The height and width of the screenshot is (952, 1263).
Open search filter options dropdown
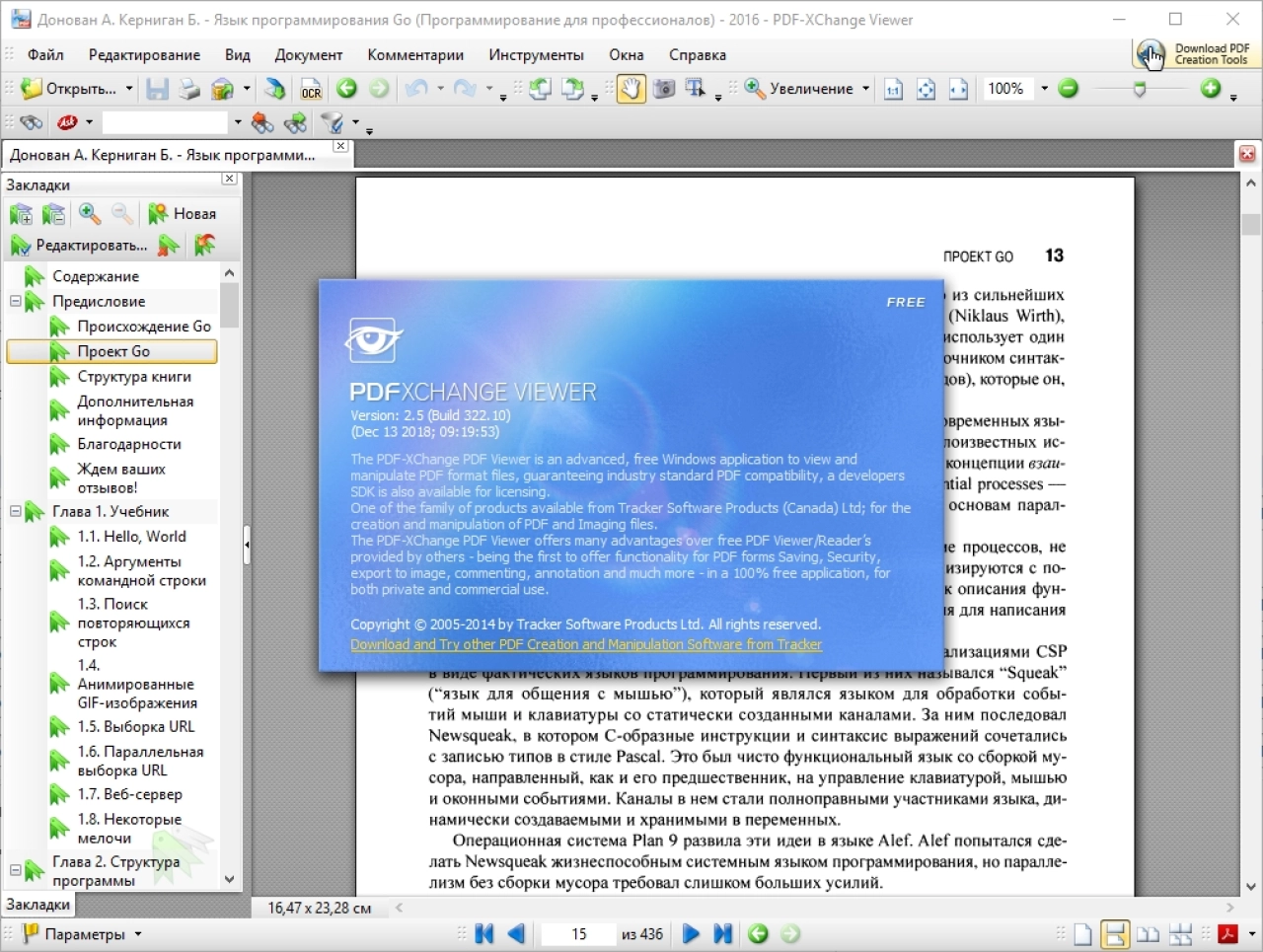[x=355, y=124]
